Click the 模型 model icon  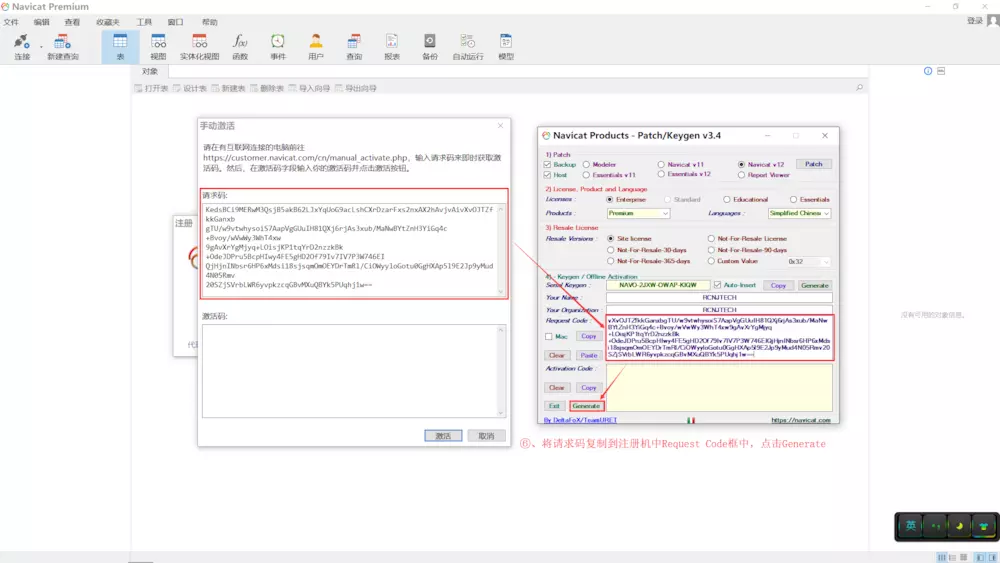[x=506, y=47]
